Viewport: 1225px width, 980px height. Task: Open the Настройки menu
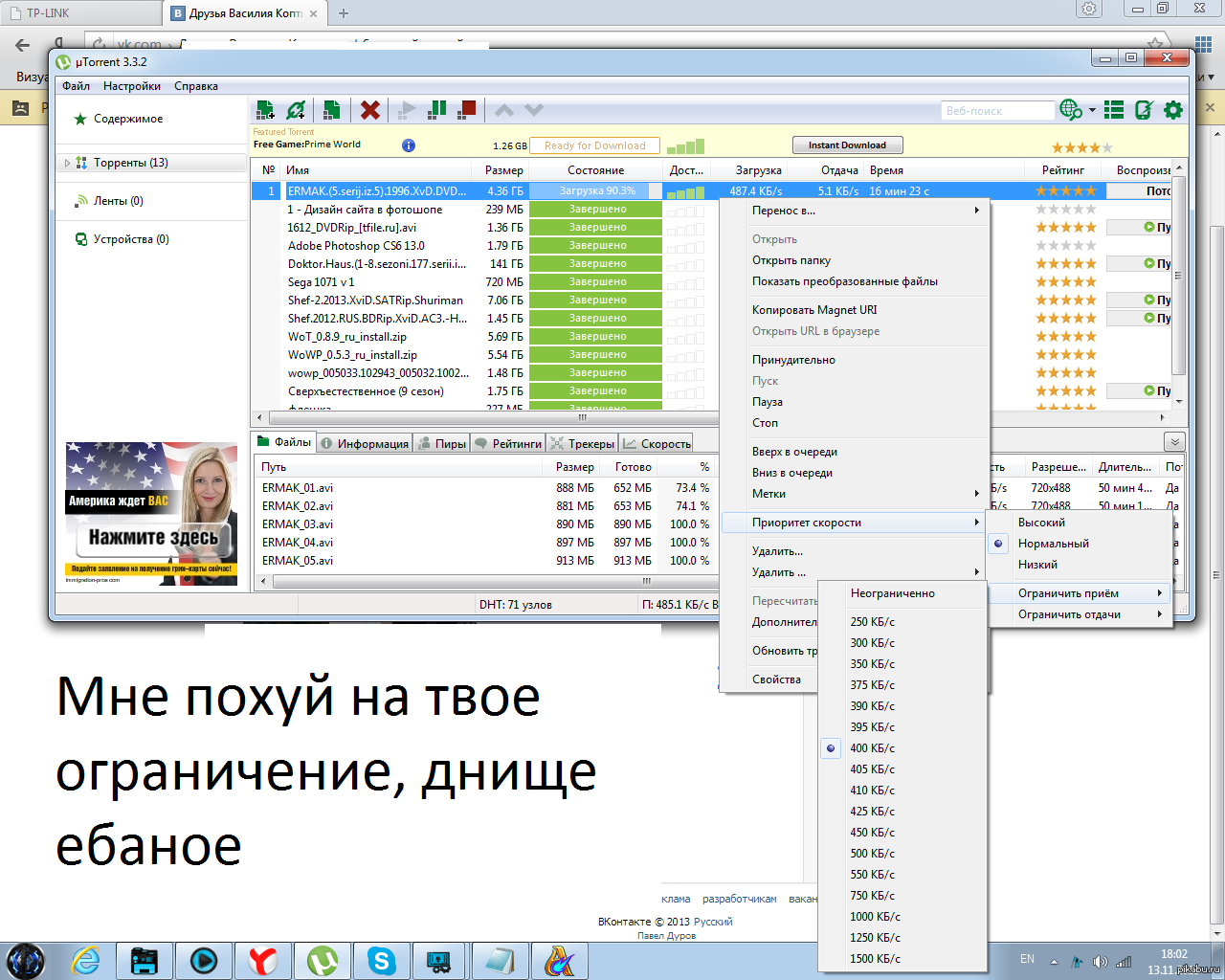pos(132,86)
